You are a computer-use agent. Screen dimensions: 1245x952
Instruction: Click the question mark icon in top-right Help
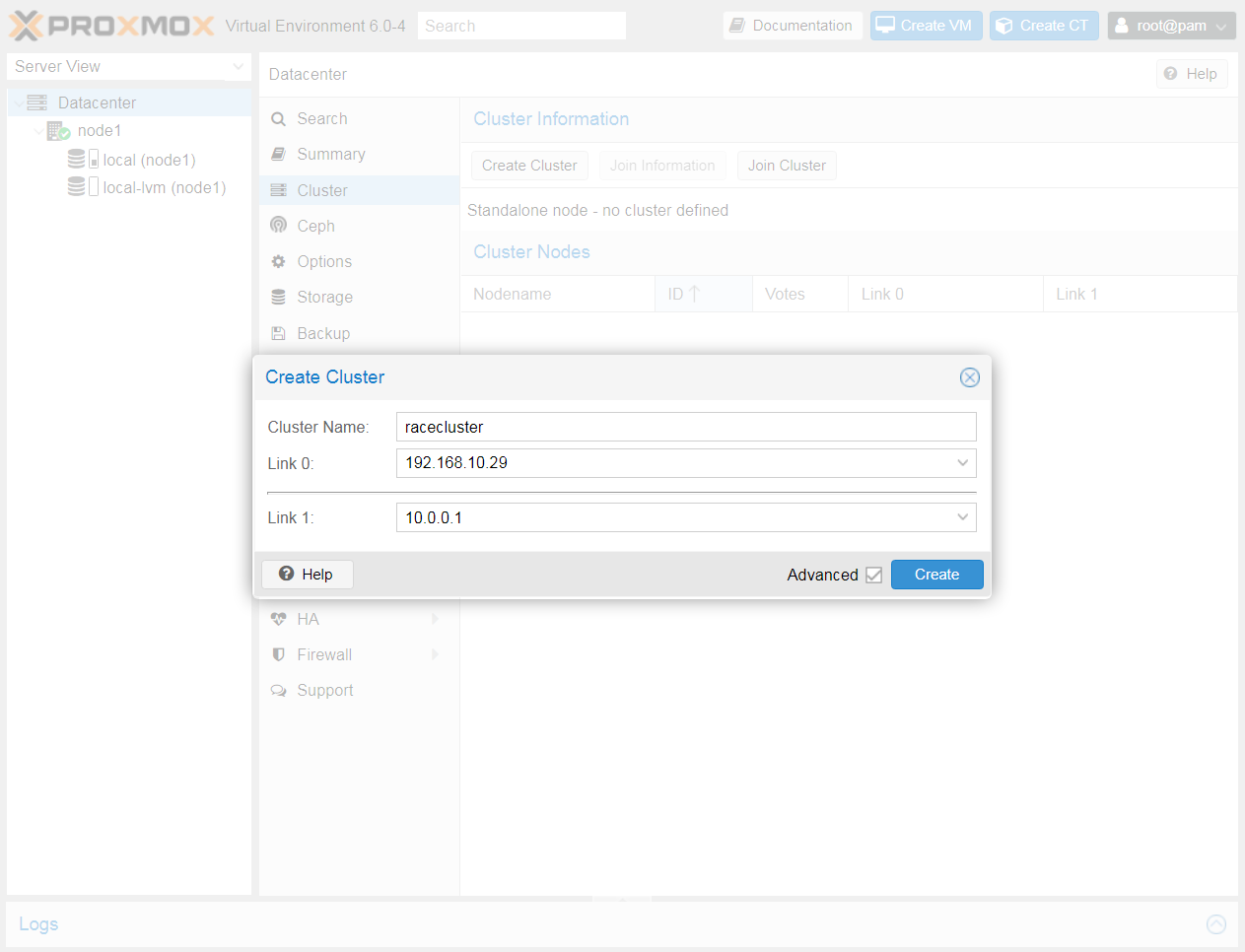[x=1171, y=74]
